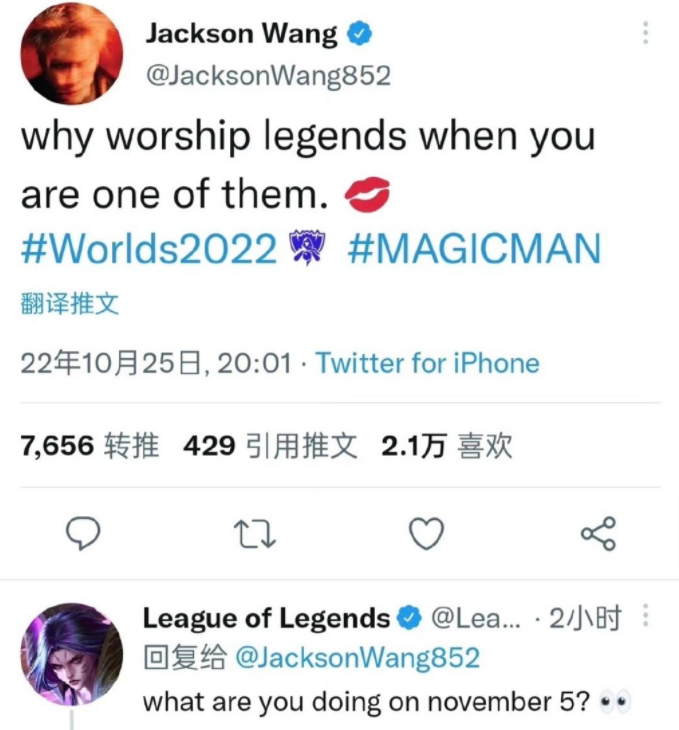The image size is (679, 730).
Task: Open League of Legends reply three-dot menu
Action: 645,615
